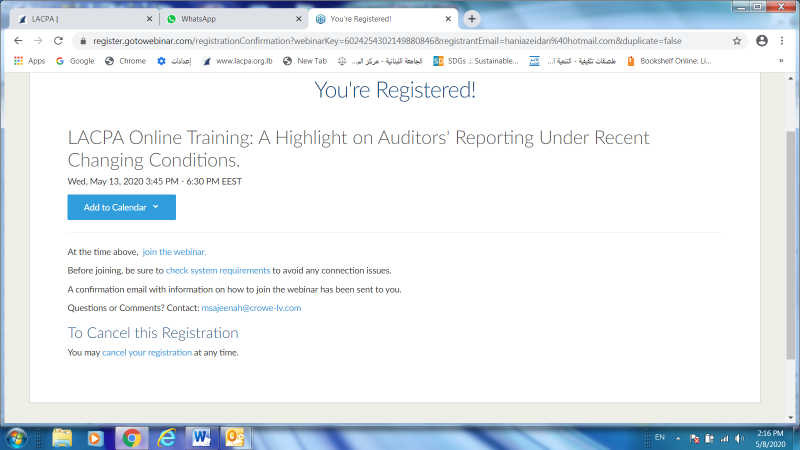
Task: Click the EN language indicator
Action: click(660, 438)
